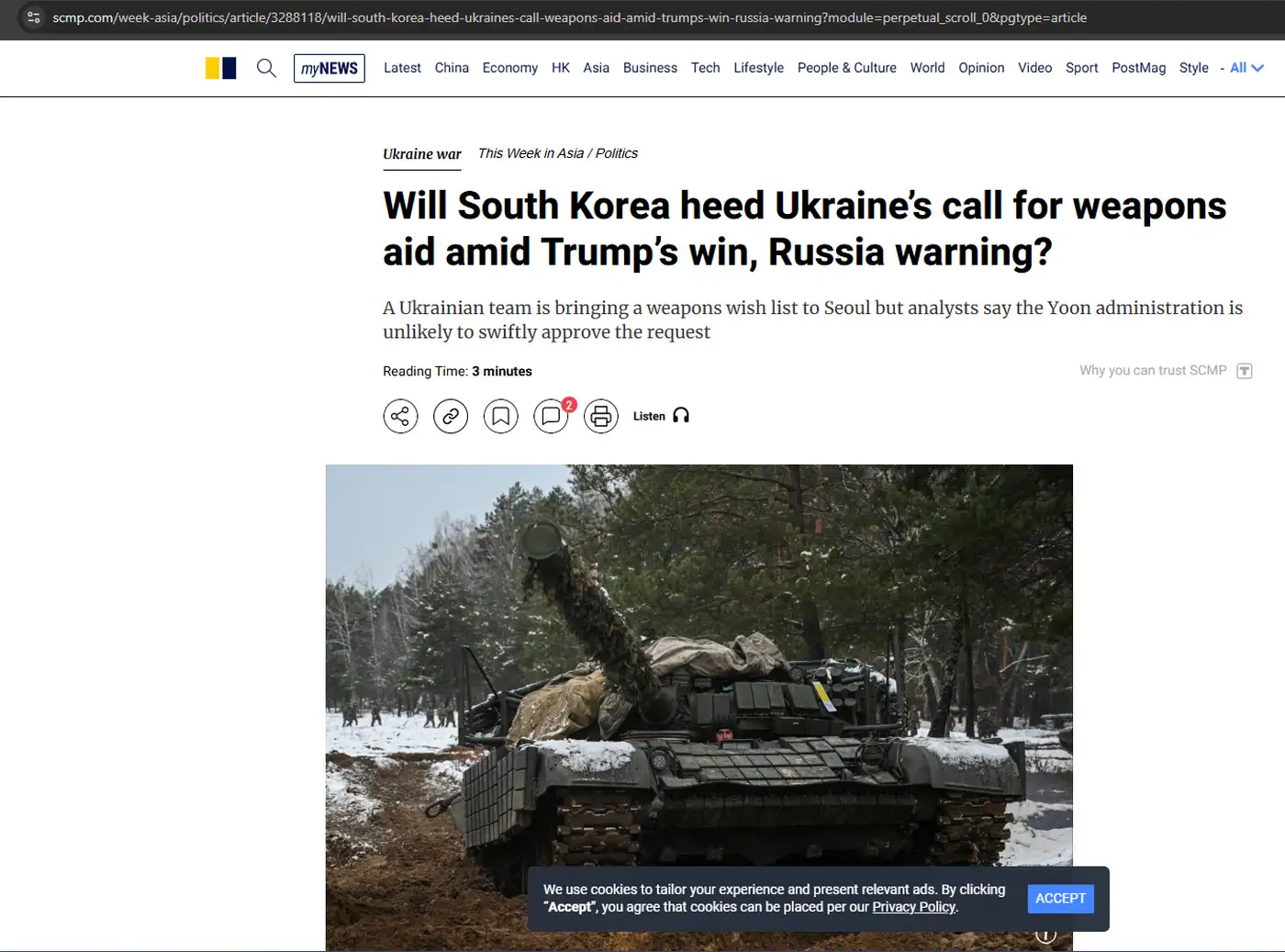Screen dimensions: 1285x952
Task: Open the People & Culture menu
Action: pos(846,67)
